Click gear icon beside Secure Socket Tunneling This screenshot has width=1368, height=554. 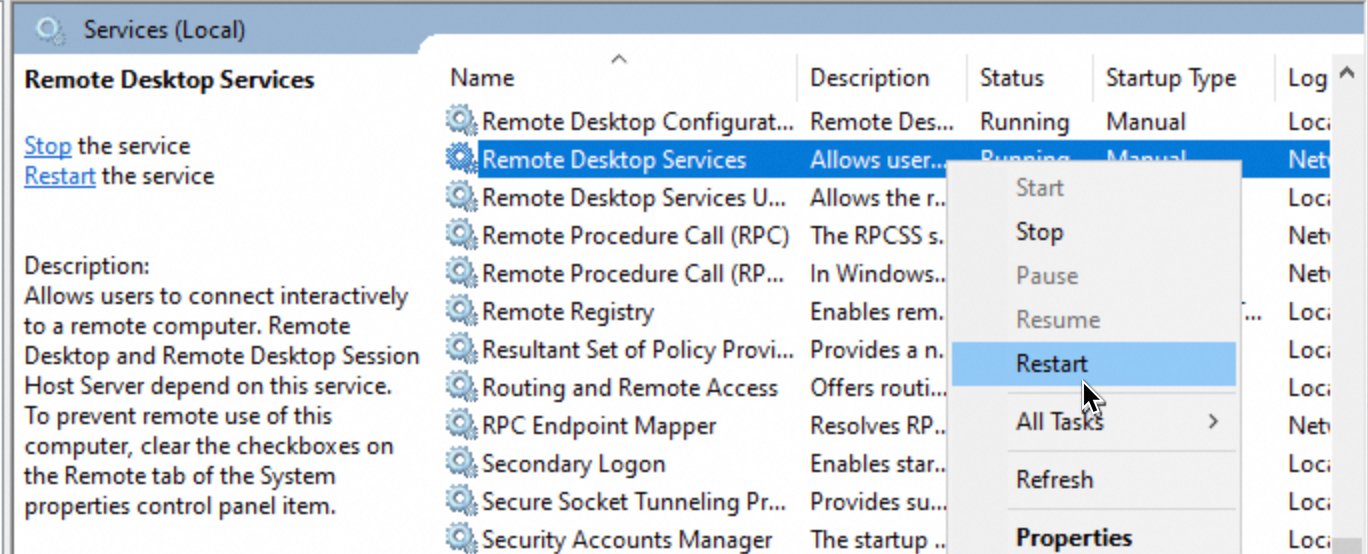[x=461, y=502]
